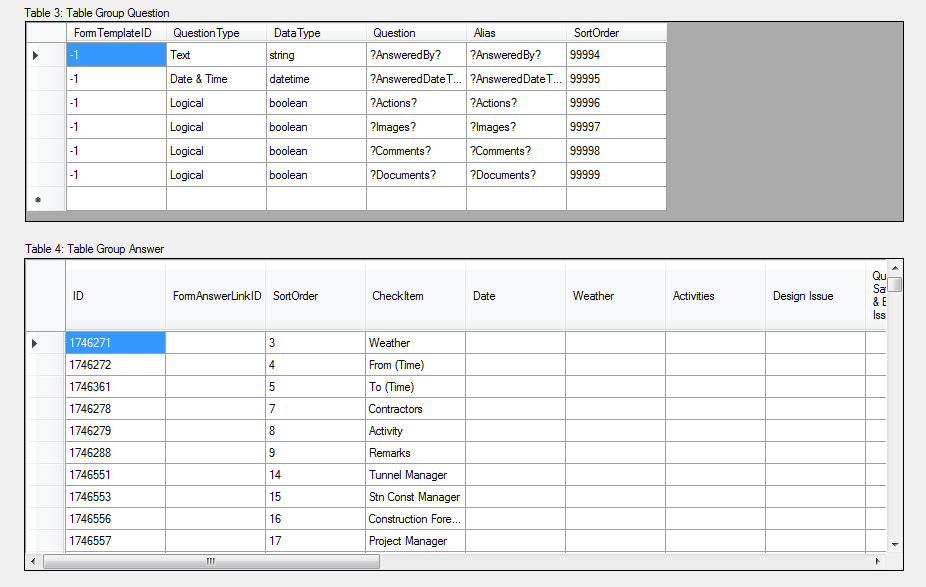Click the 'Weather' CheckItem cell

415,343
